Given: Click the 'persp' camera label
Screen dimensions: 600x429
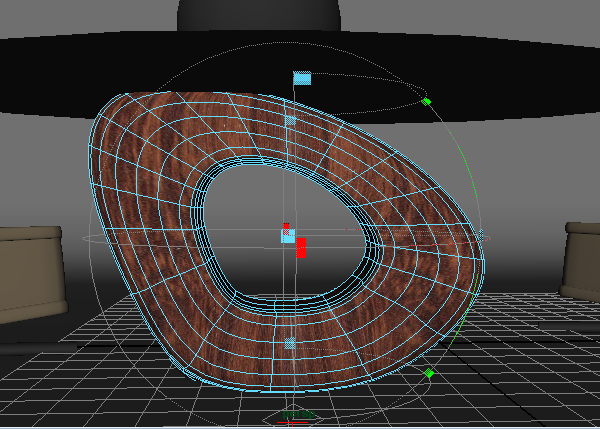Looking at the screenshot, I should point(299,414).
